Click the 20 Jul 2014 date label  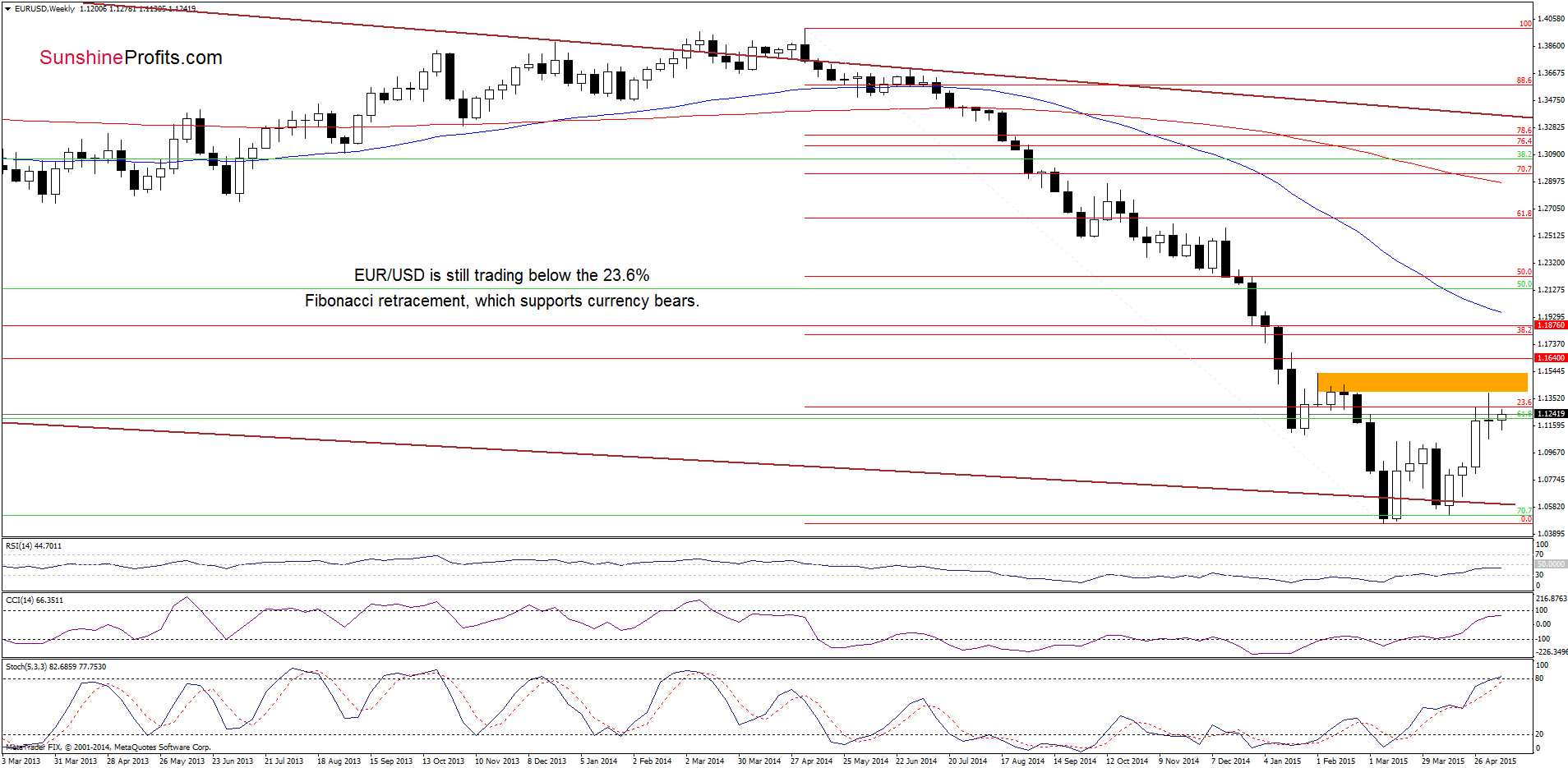tap(967, 761)
